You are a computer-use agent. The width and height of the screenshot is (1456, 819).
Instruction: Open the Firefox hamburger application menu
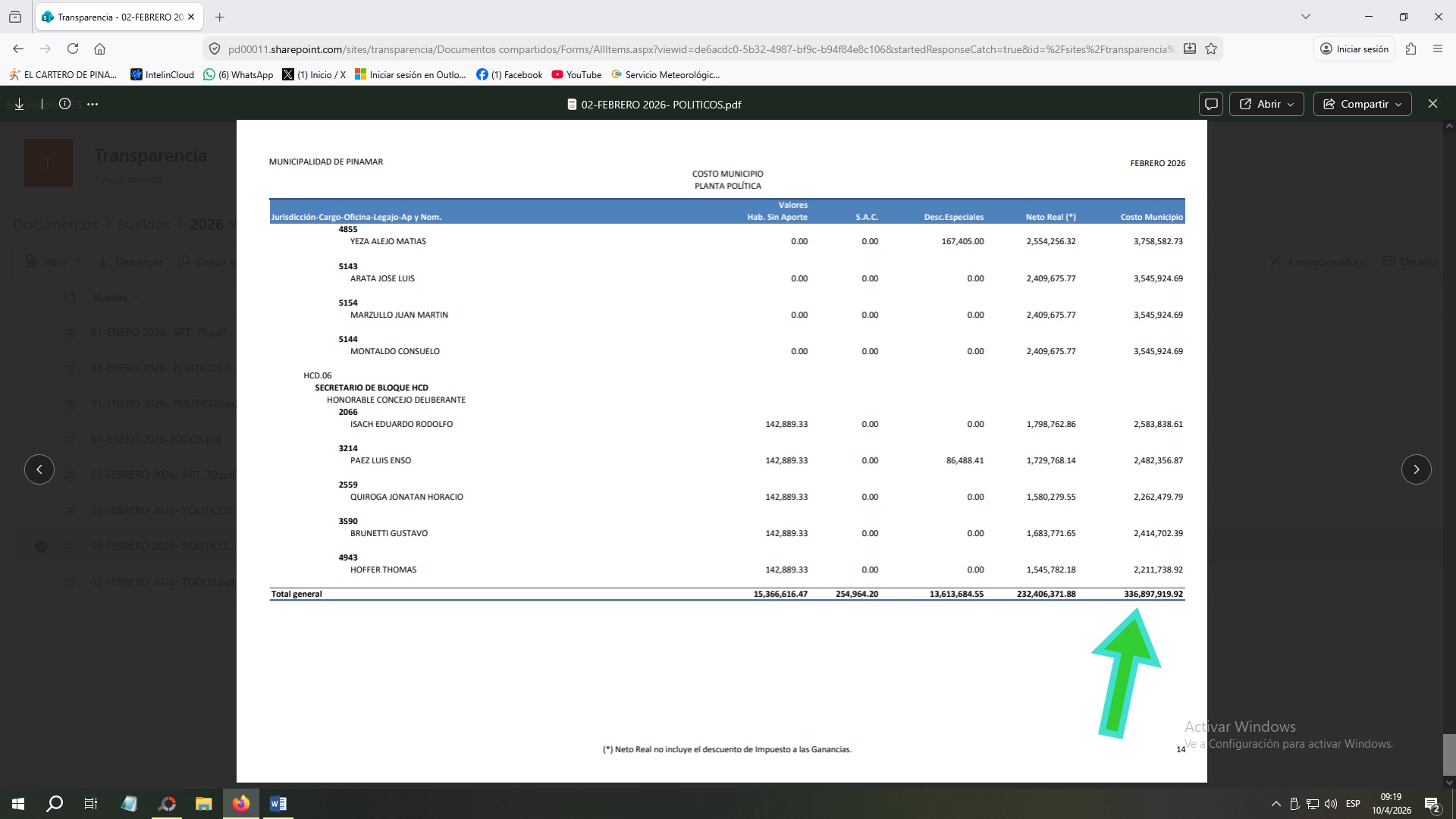1437,49
